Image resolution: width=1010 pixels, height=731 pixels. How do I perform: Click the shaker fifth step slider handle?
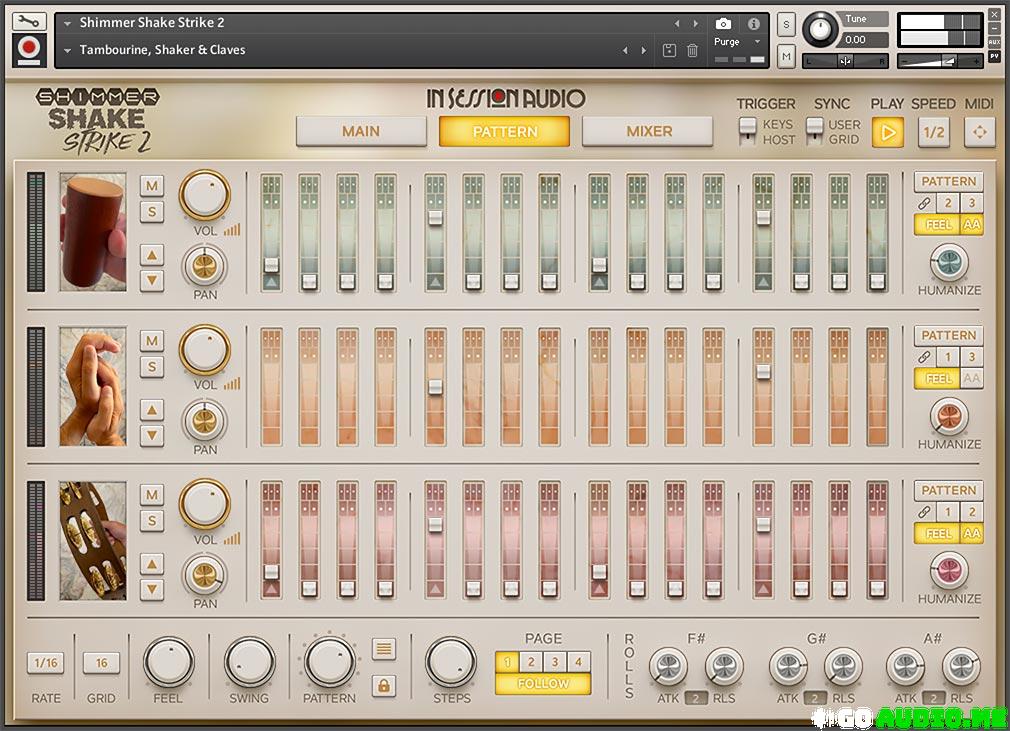coord(435,386)
